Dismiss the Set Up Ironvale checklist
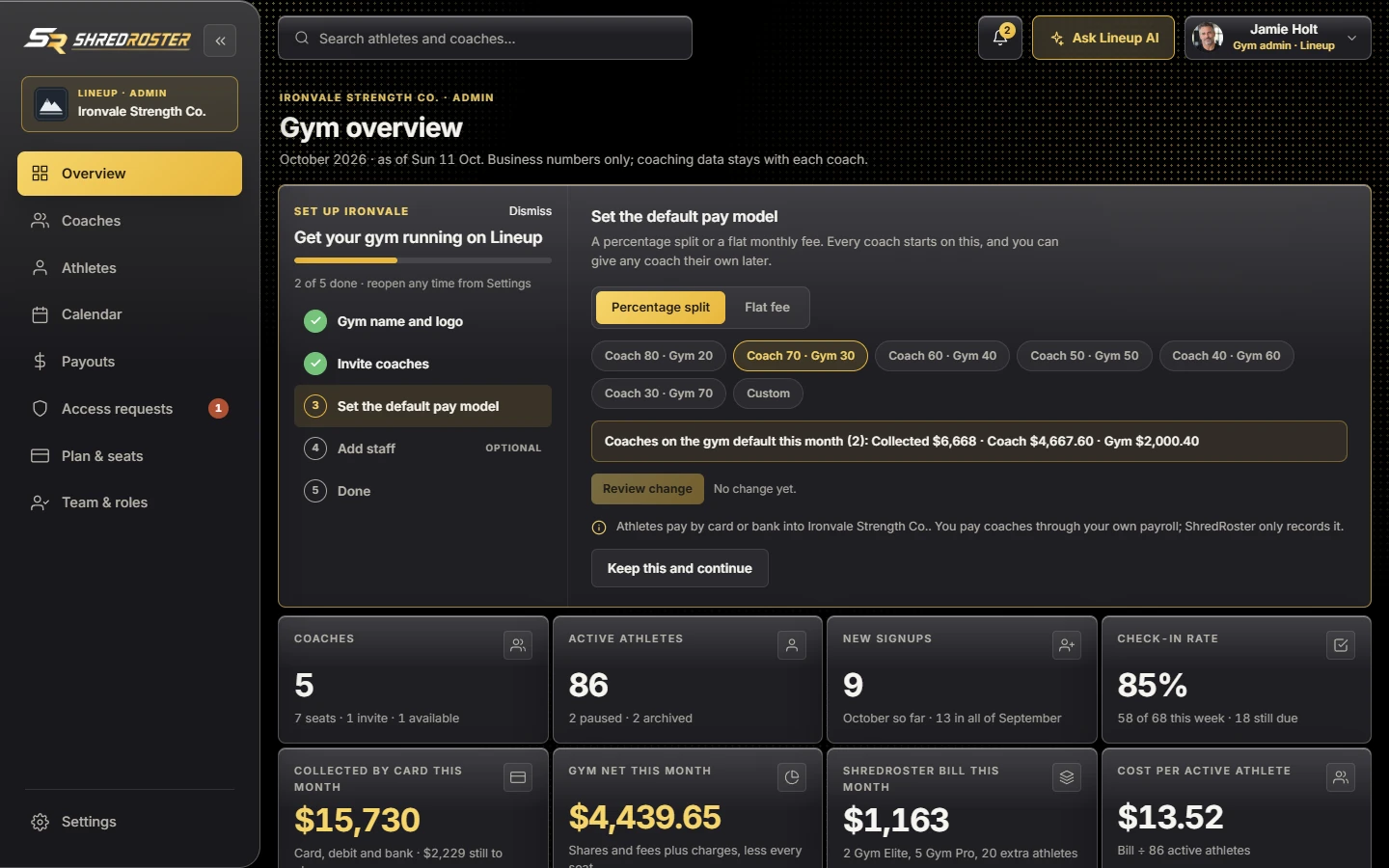 (x=531, y=211)
